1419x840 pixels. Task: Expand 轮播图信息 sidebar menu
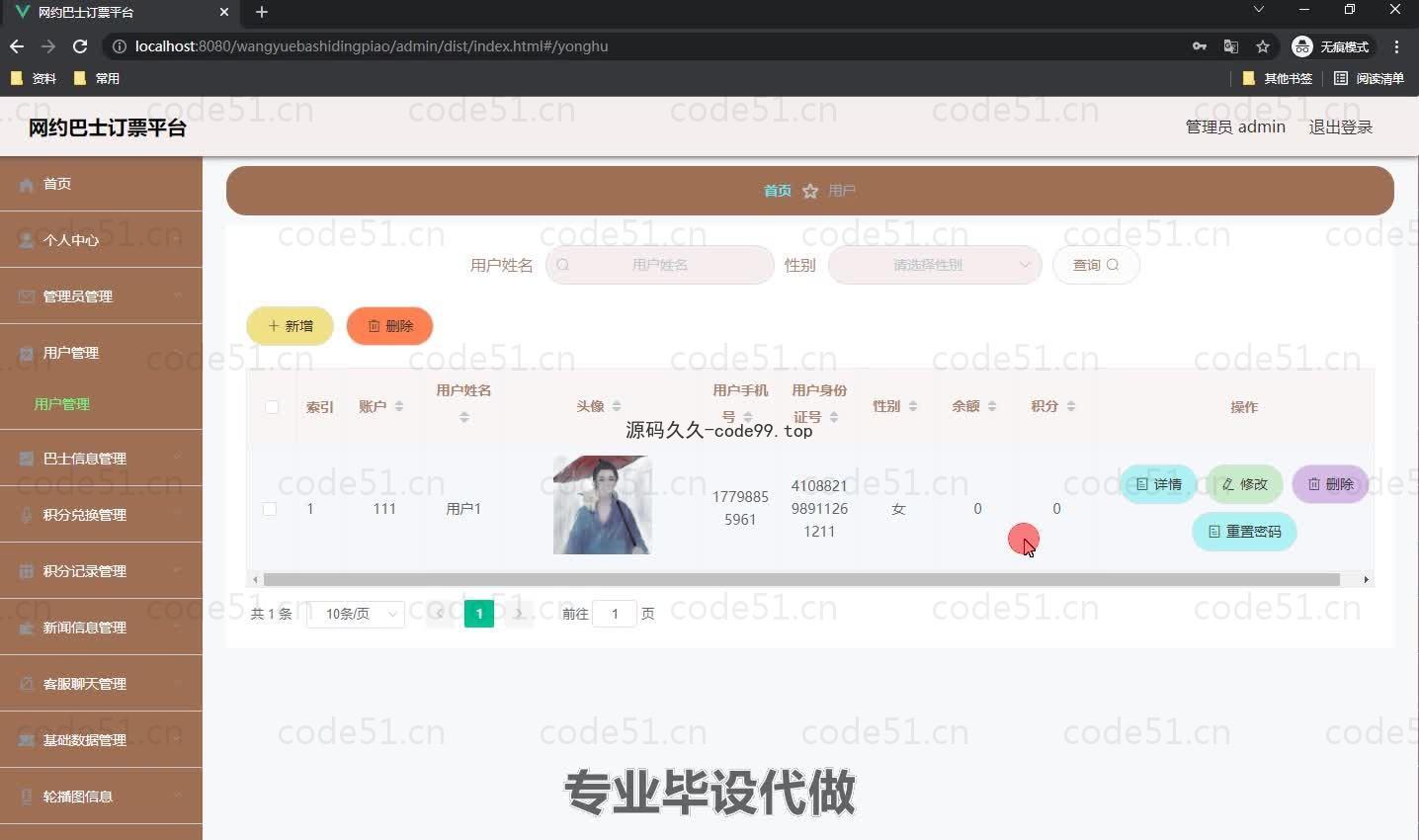point(101,797)
